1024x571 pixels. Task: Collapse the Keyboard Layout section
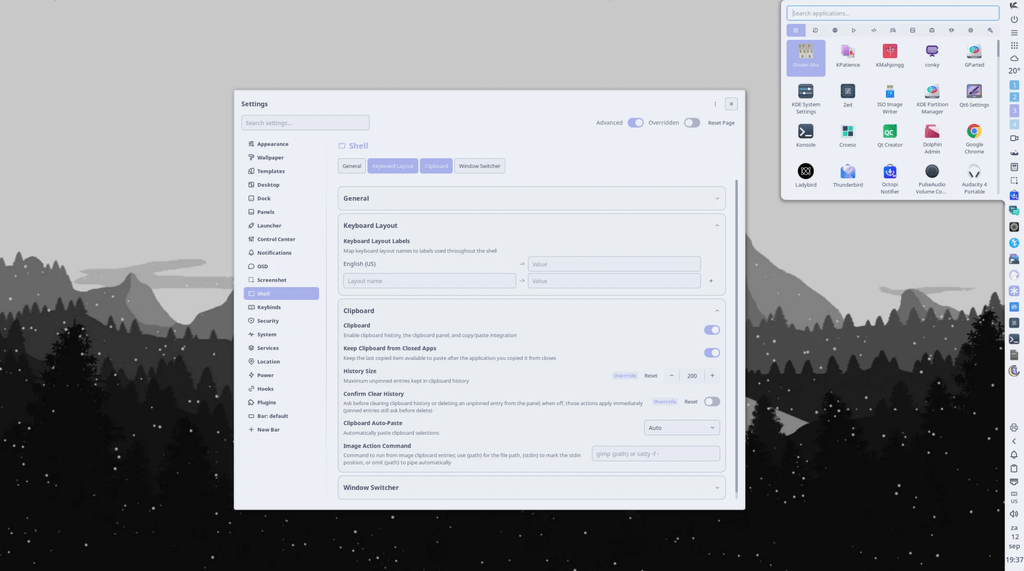(717, 225)
